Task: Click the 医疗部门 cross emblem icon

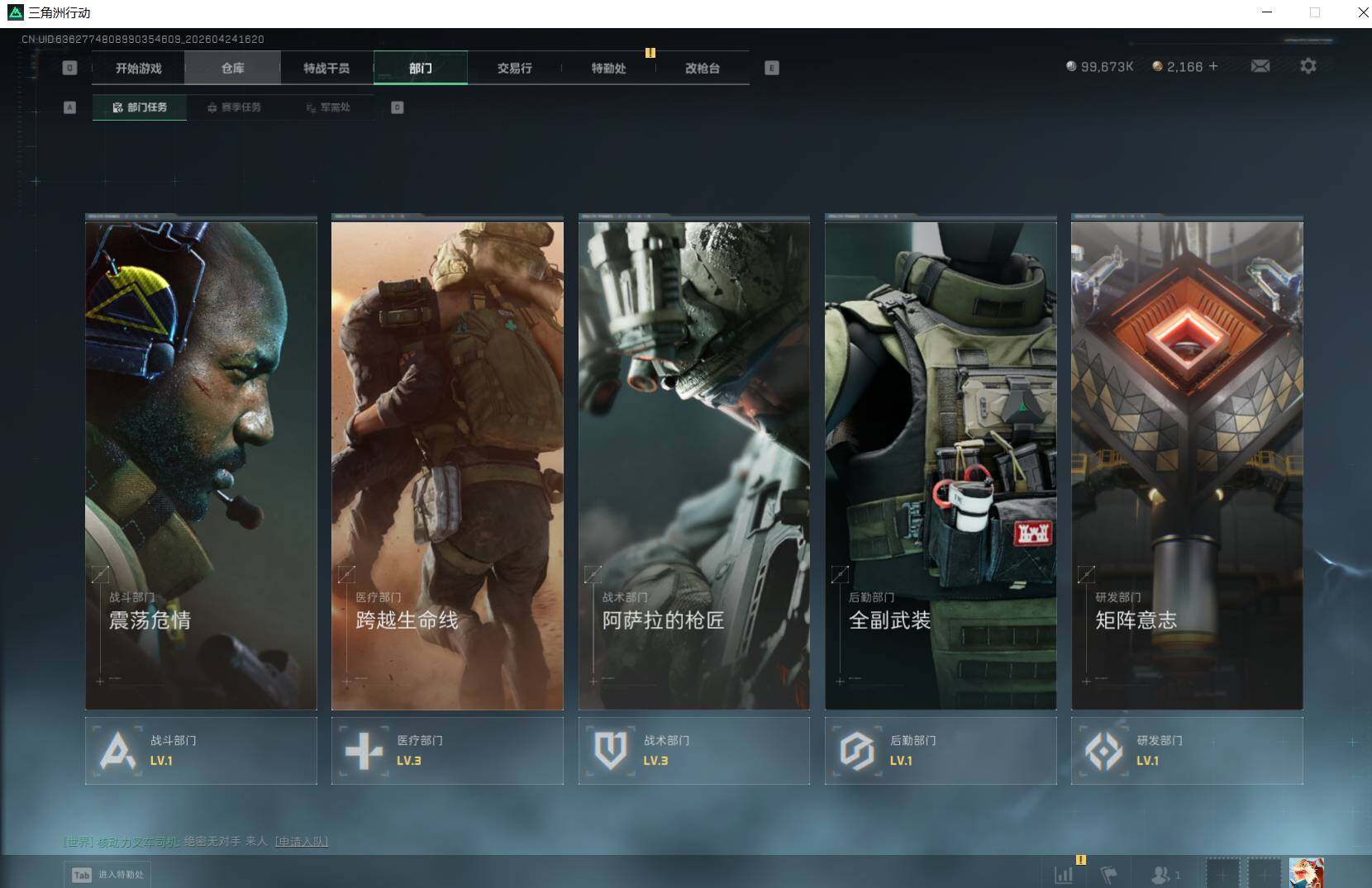Action: click(x=364, y=751)
